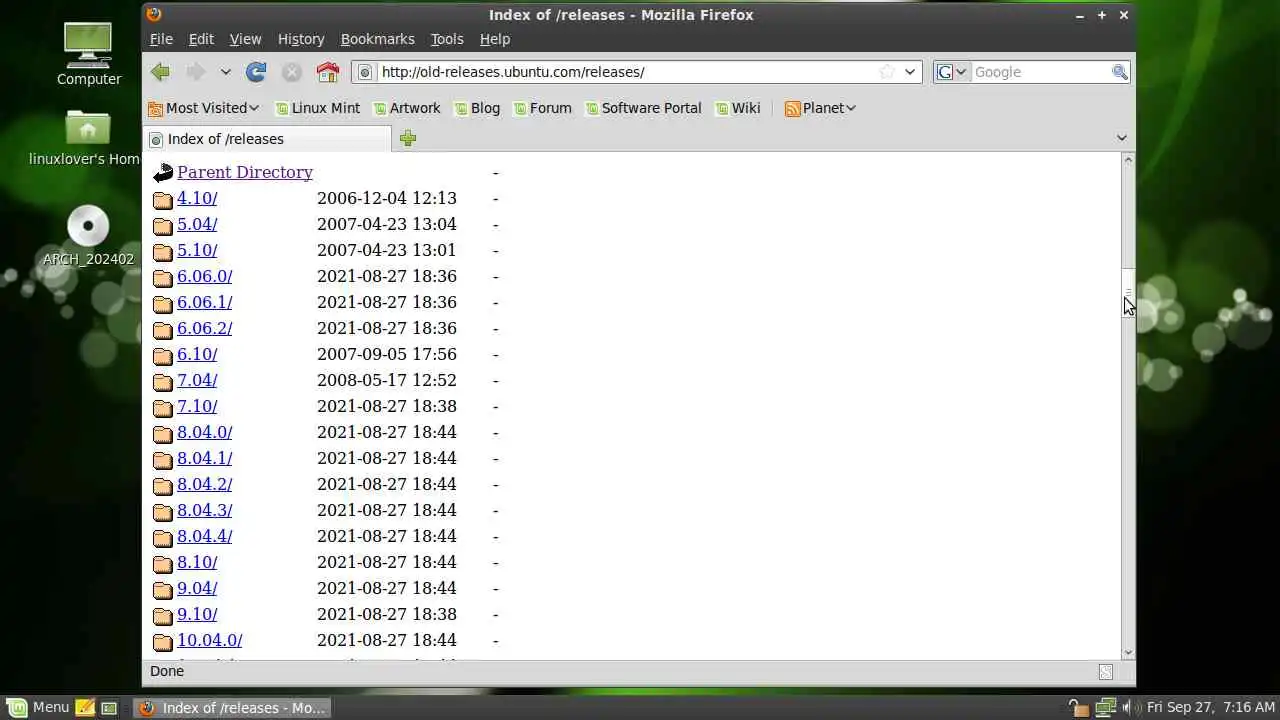
Task: Open the Bookmarks menu
Action: click(x=377, y=39)
